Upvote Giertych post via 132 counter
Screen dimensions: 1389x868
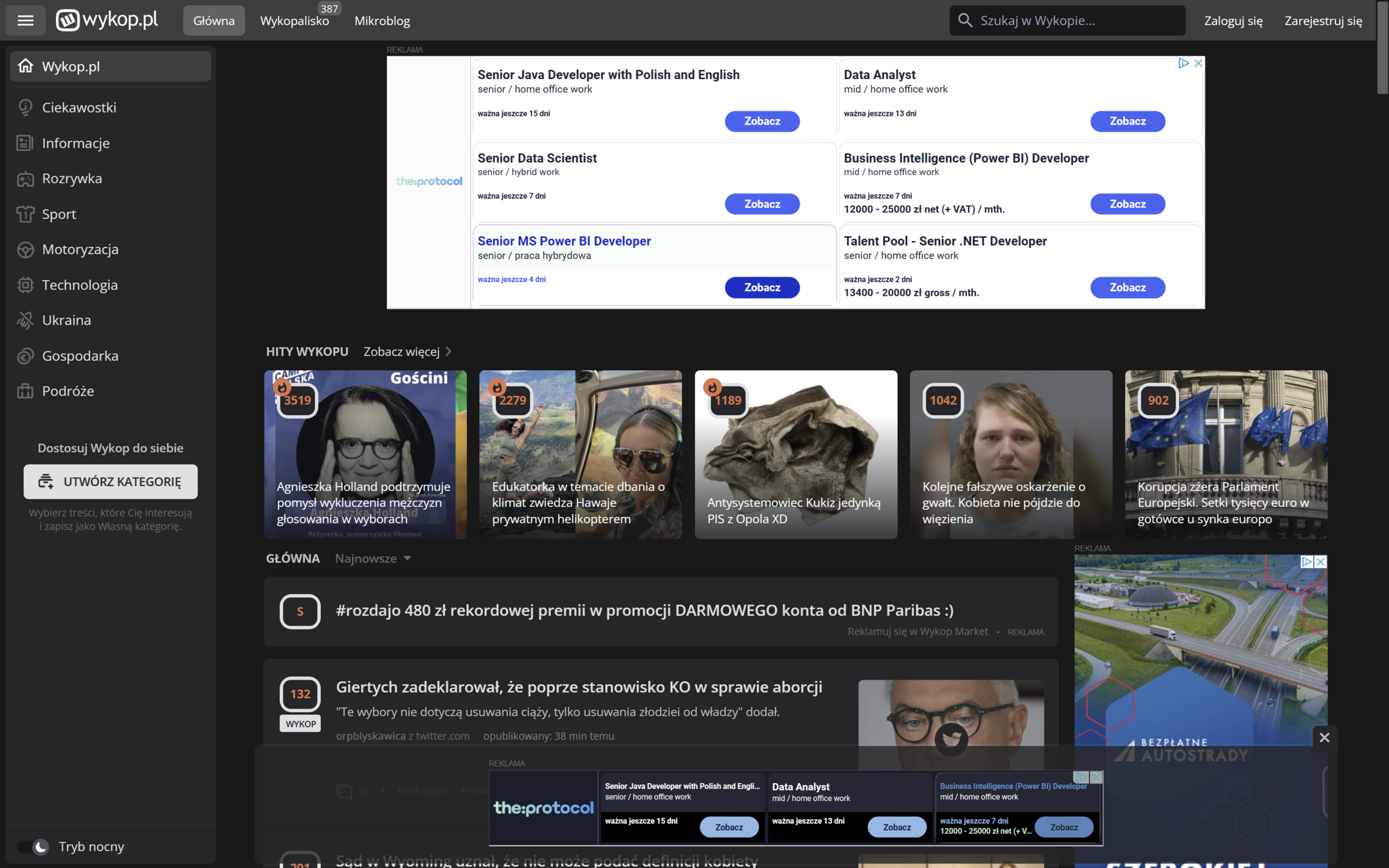click(300, 694)
